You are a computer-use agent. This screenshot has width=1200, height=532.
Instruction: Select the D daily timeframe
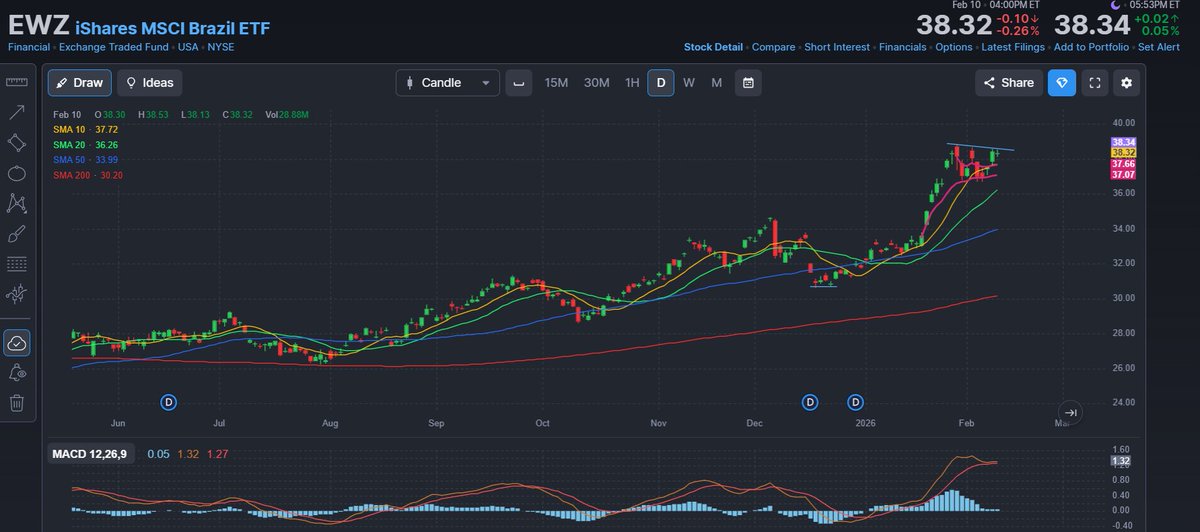coord(660,83)
